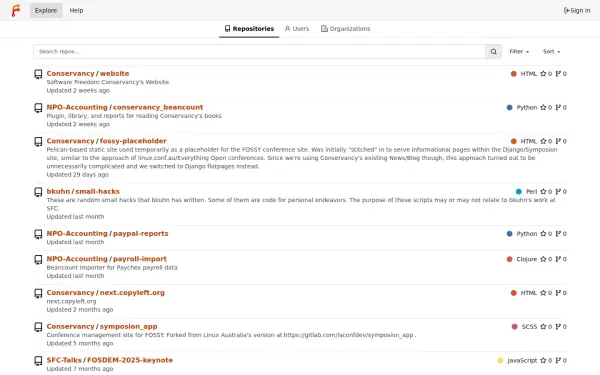Click star icon on paypal-reports row
The width and height of the screenshot is (600, 375).
(x=543, y=234)
